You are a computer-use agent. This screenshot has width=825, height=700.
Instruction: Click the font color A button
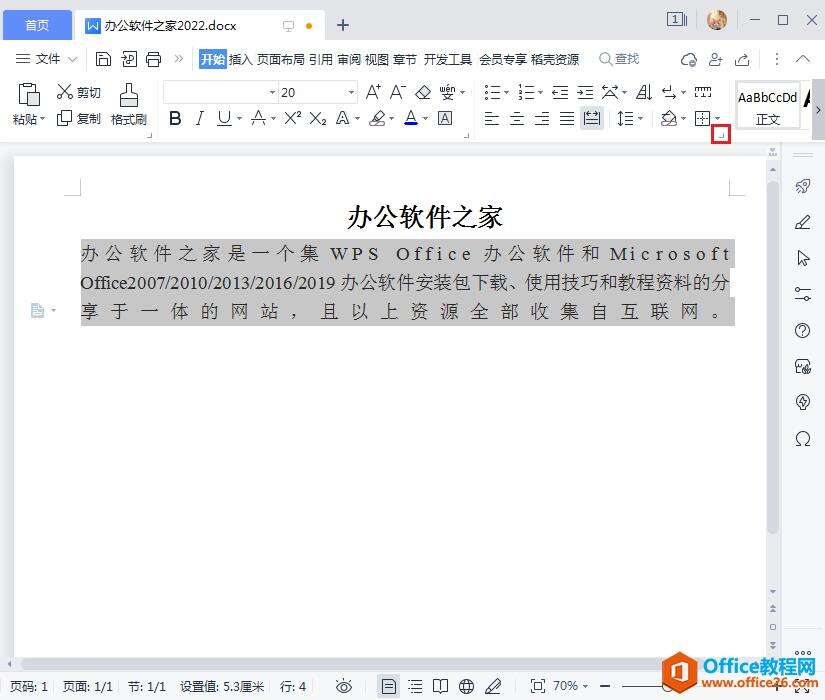411,118
